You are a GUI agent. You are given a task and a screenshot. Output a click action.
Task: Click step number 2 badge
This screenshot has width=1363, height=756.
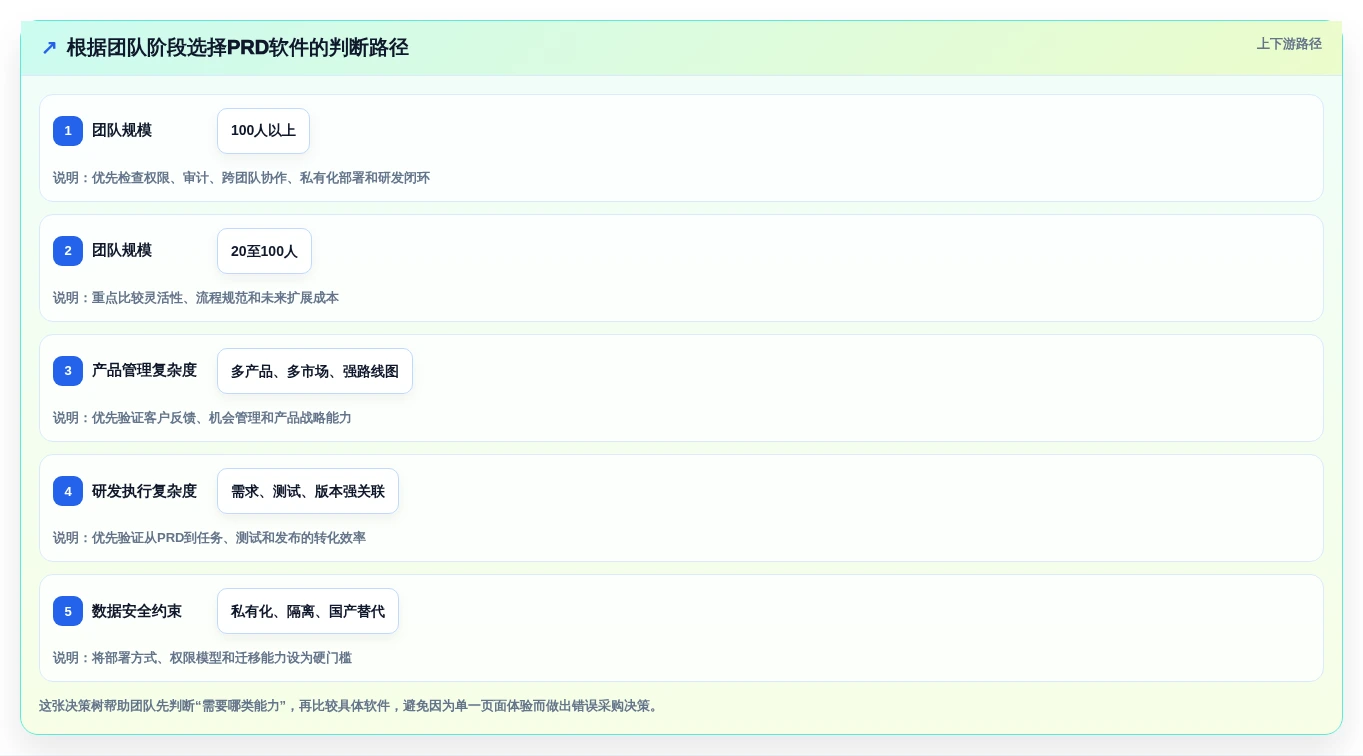68,251
